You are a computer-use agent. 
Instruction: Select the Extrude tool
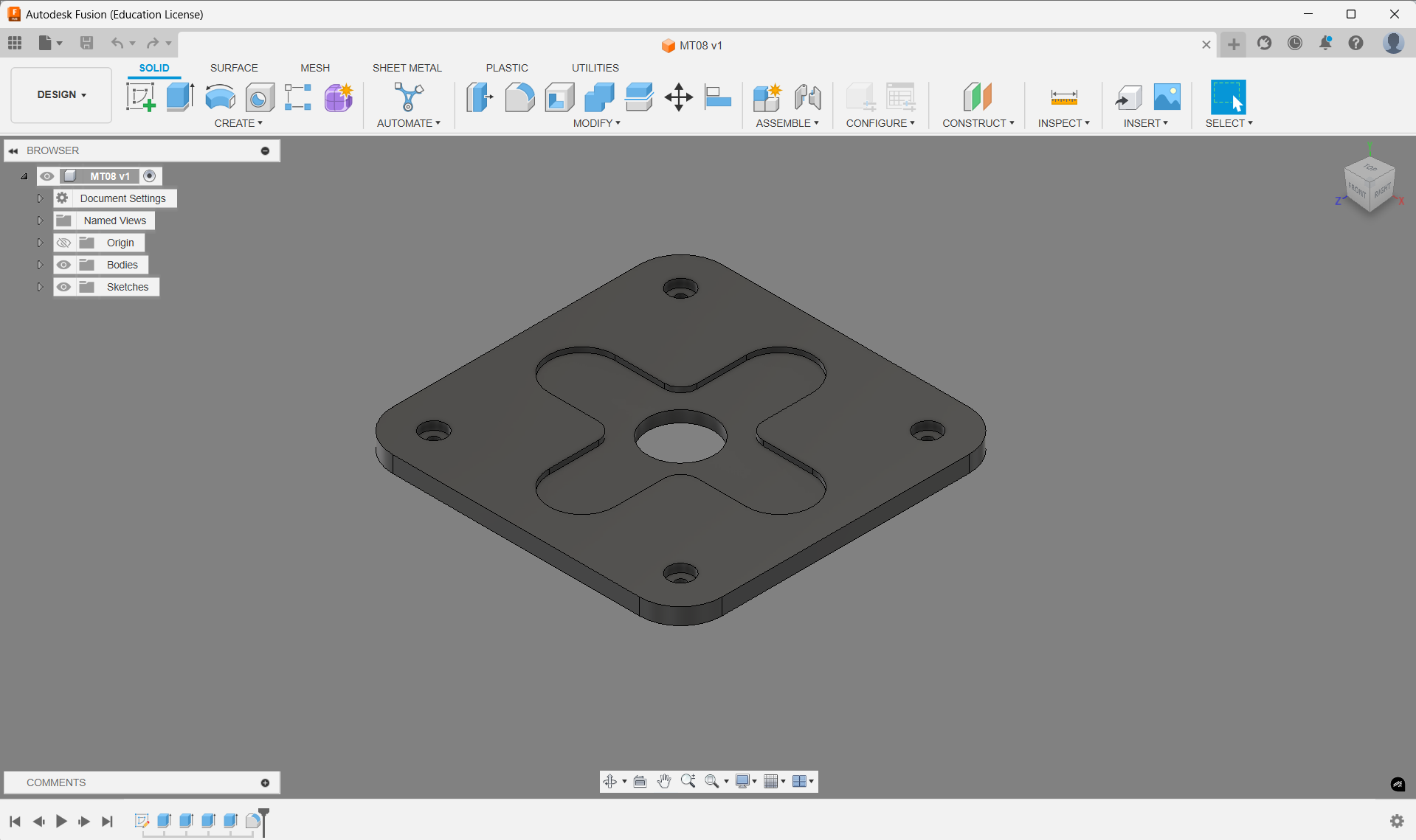click(180, 97)
